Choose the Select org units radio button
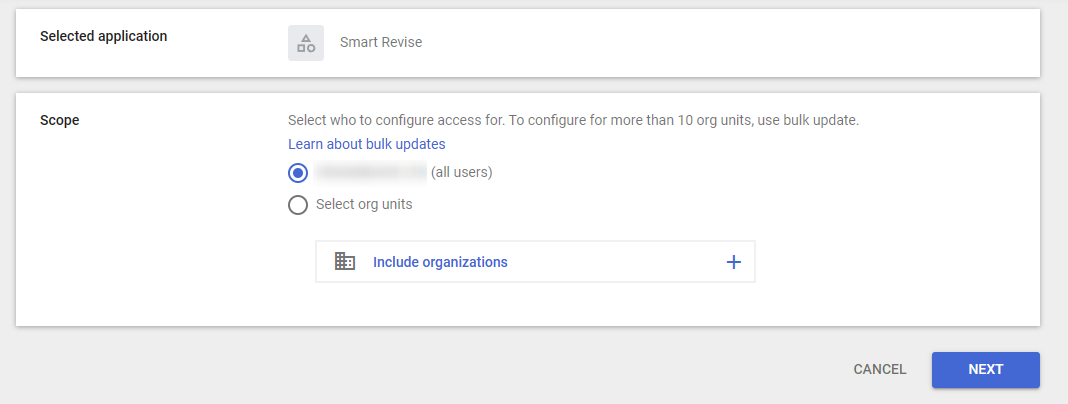1068x404 pixels. point(298,204)
